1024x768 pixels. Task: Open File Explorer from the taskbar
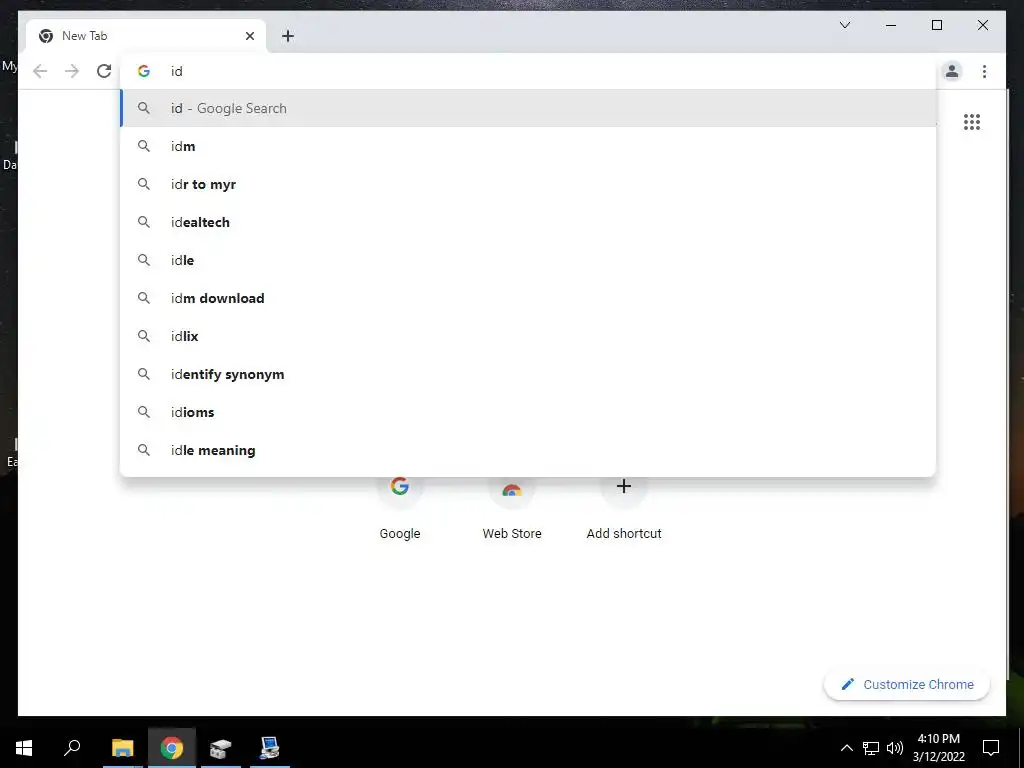click(x=122, y=748)
